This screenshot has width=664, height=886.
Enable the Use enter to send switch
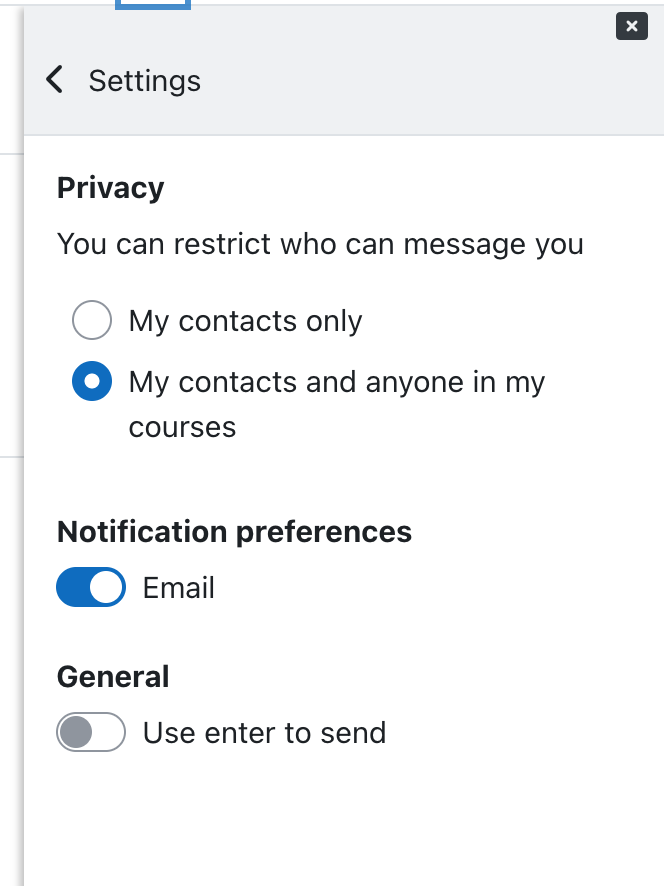(91, 732)
